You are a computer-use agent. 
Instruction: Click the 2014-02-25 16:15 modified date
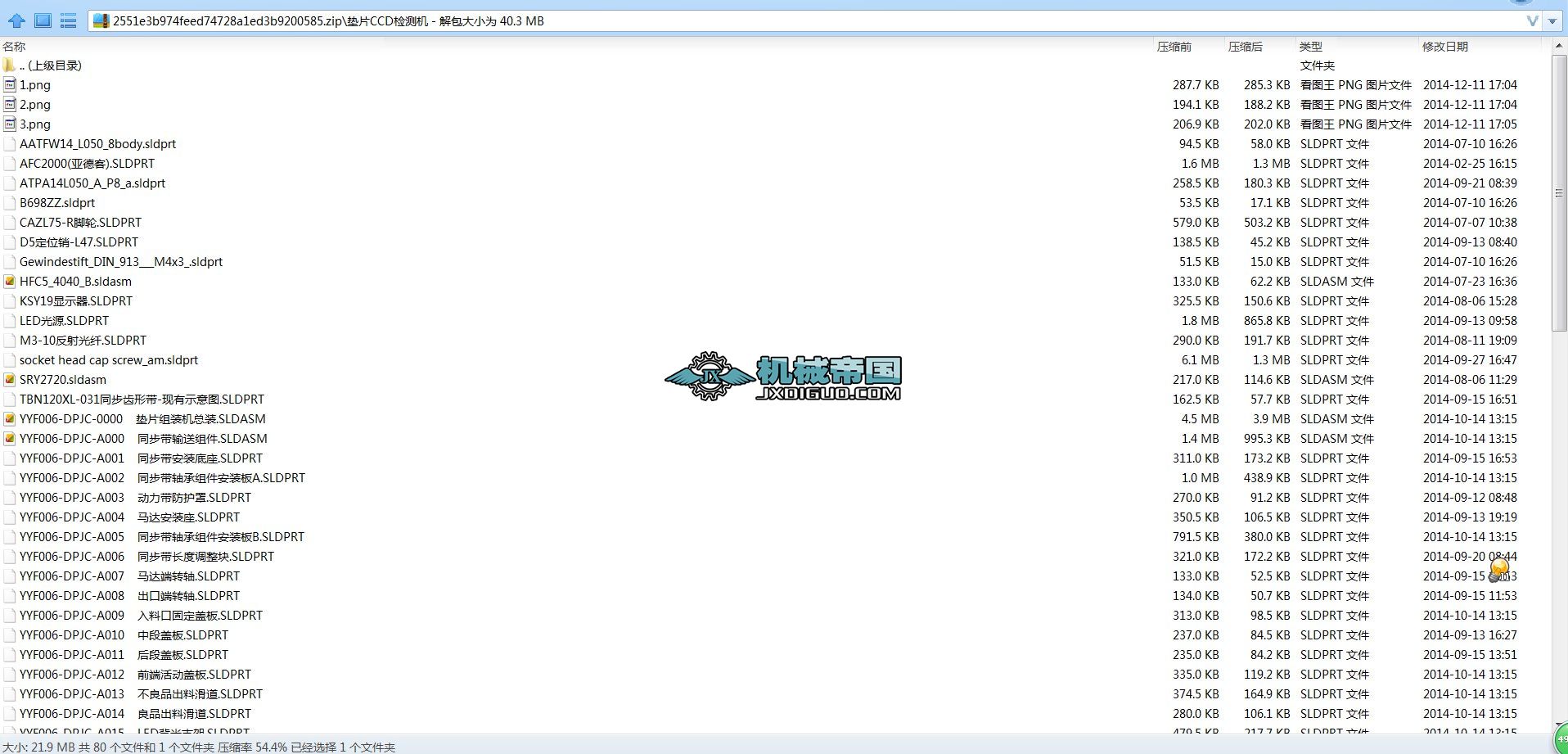tap(1470, 164)
